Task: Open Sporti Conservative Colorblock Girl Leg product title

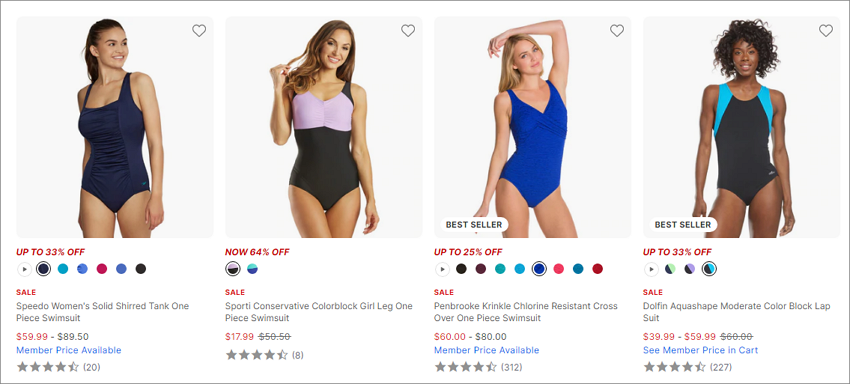Action: pyautogui.click(x=319, y=312)
